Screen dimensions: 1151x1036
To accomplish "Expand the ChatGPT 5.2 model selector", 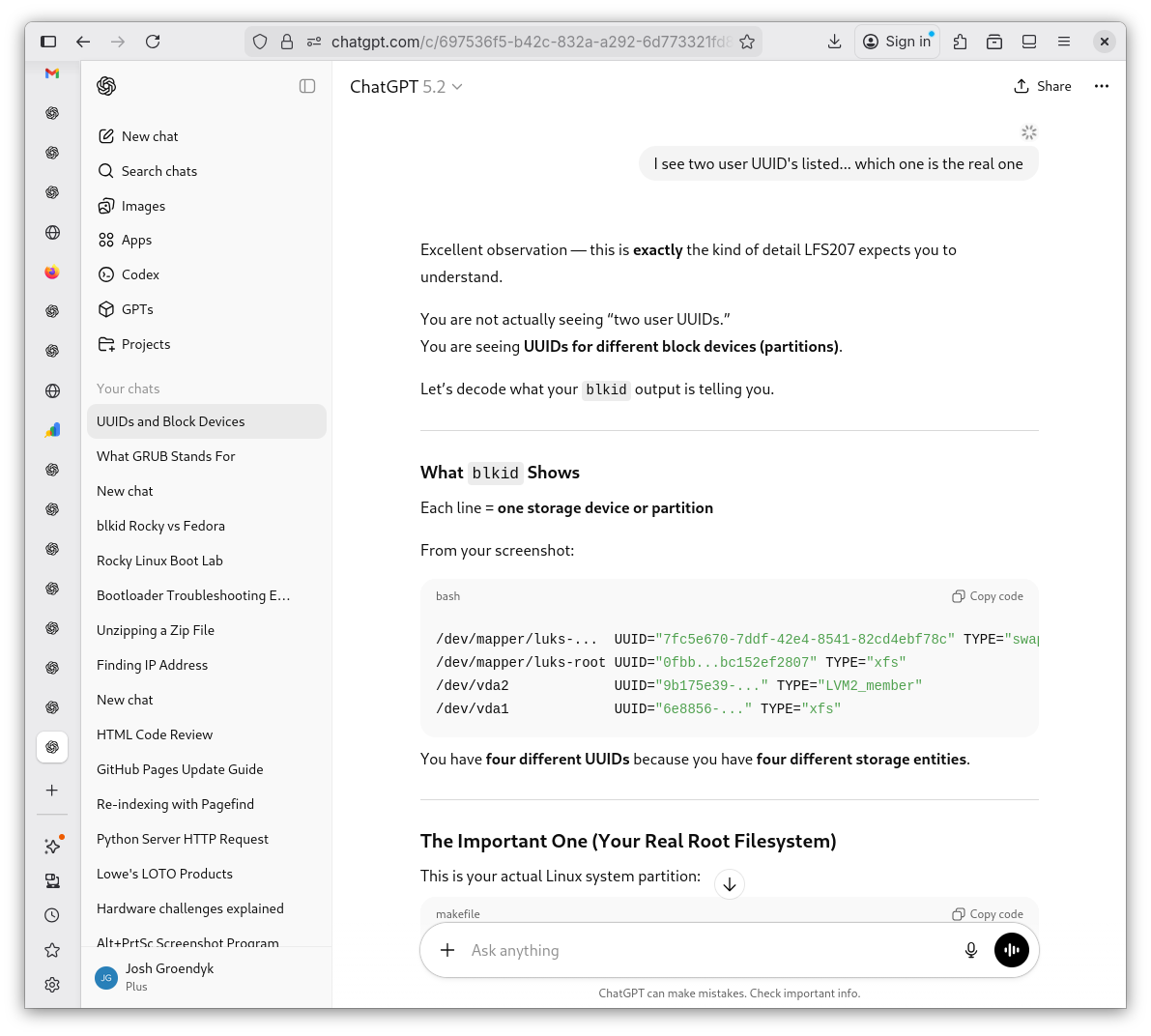I will (406, 87).
